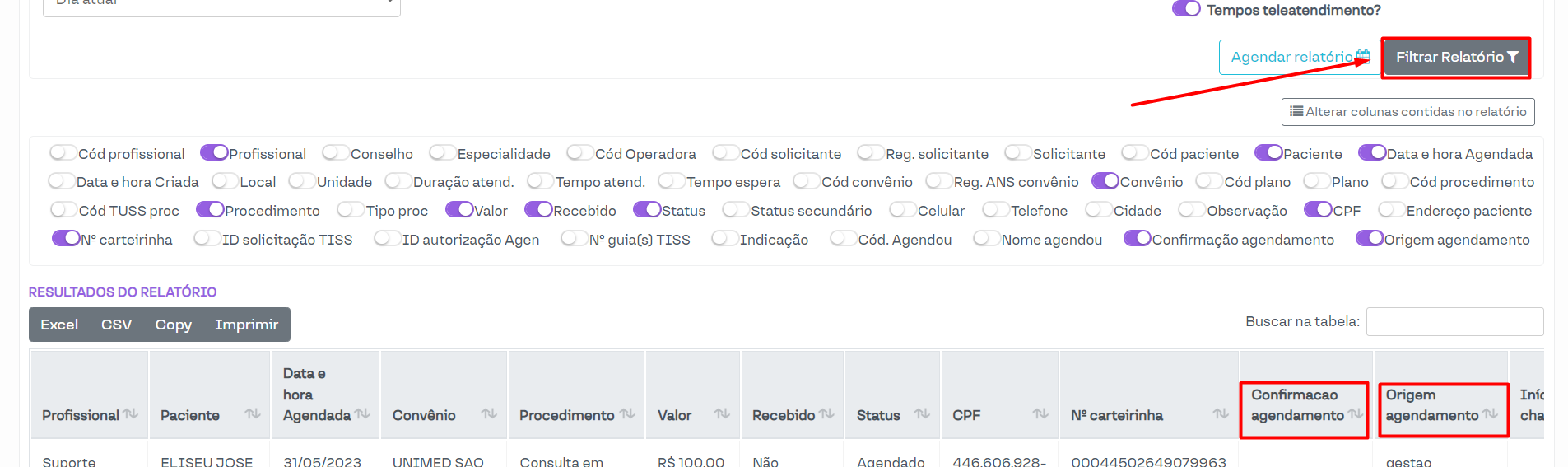Turn off Tempos teleatendimento switch
Viewport: 1568px width, 467px height.
[x=1186, y=9]
